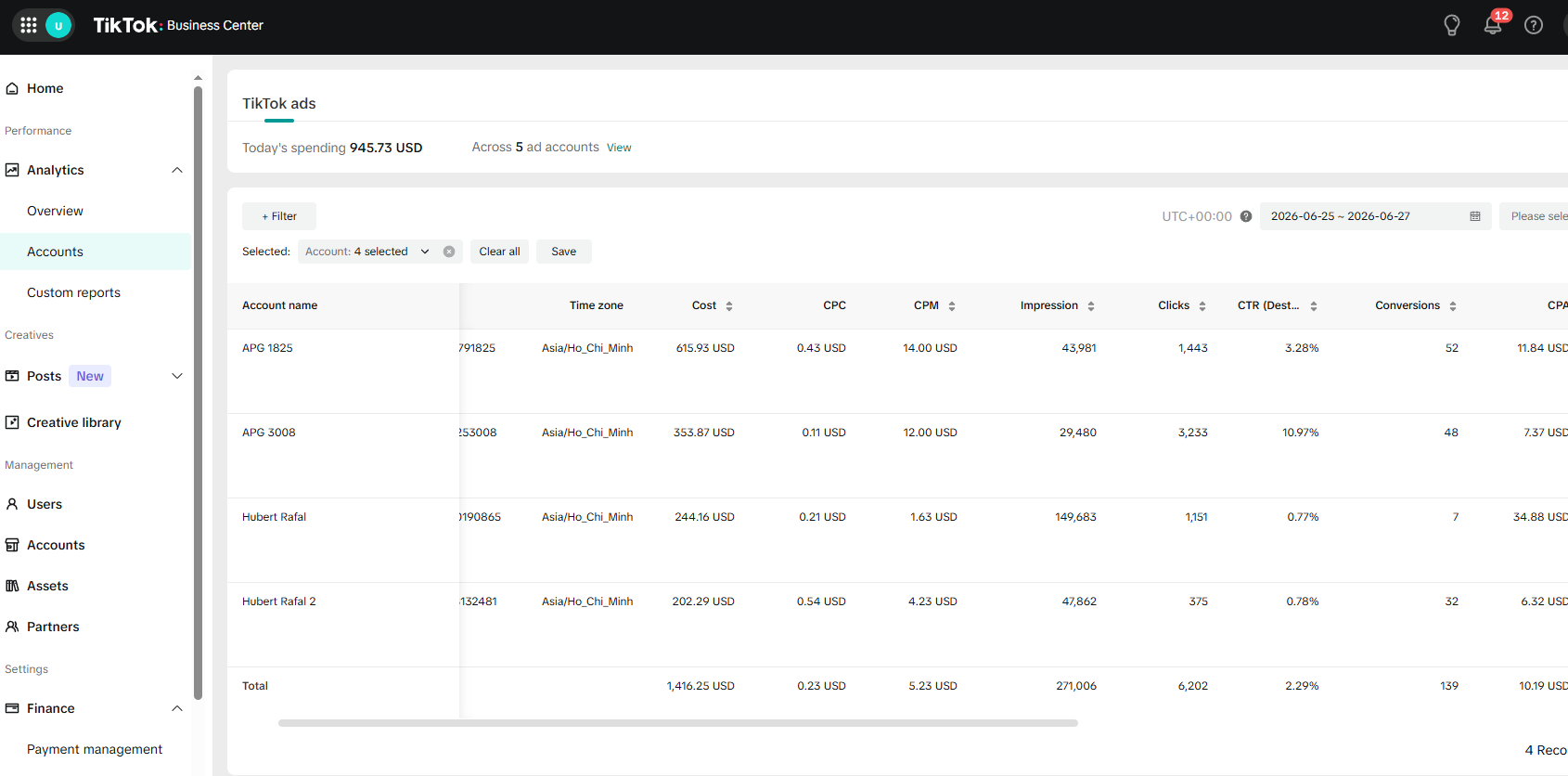Click the Management Accounts store icon
This screenshot has width=1568, height=776.
[x=12, y=545]
